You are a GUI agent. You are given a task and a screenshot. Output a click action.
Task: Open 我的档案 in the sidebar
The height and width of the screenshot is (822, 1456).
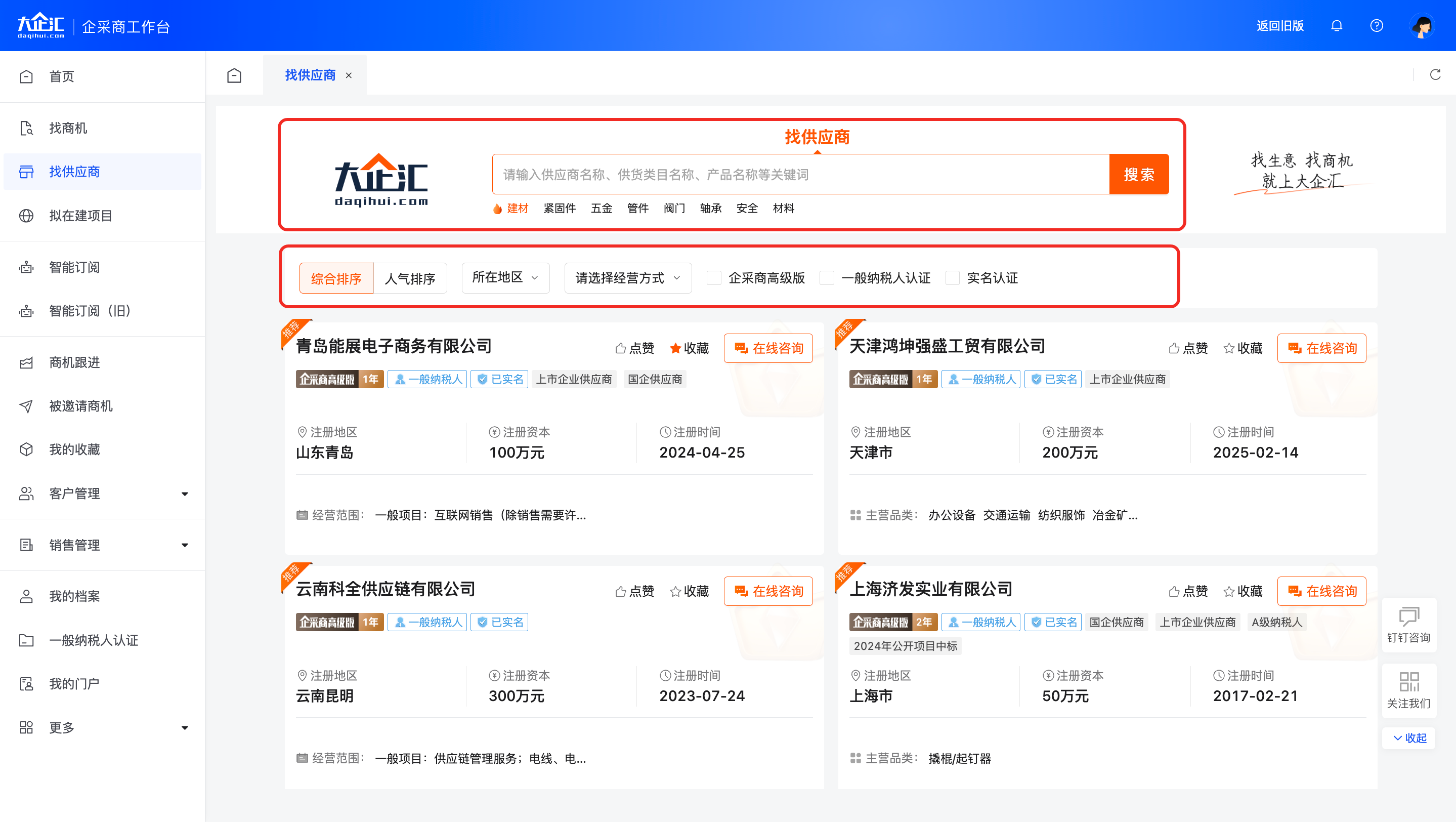pos(102,596)
